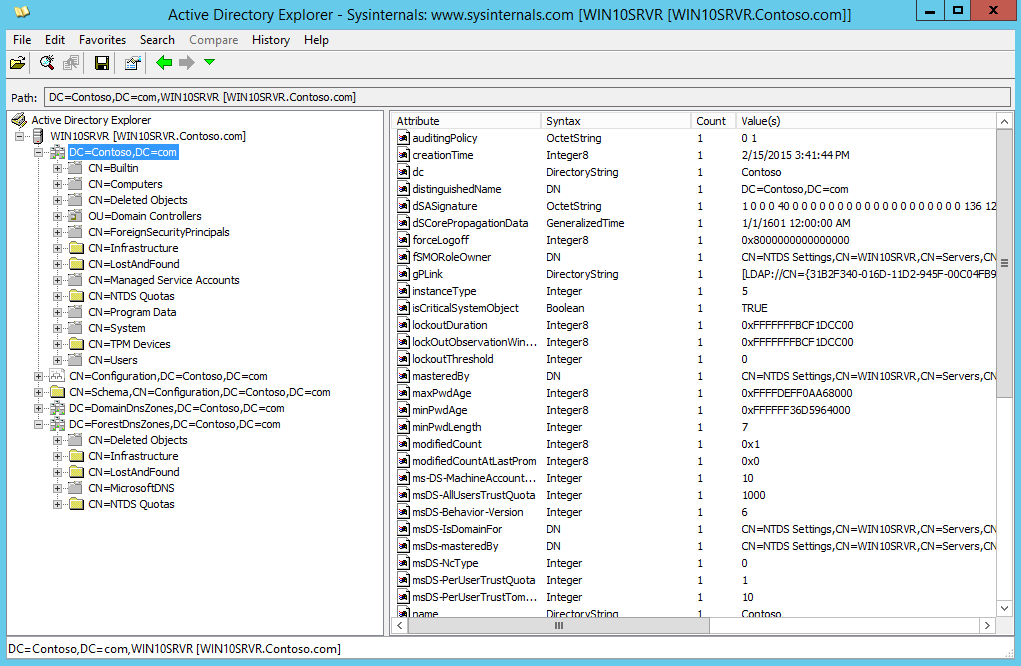
Task: Select the creationTime attribute row
Action: point(694,155)
